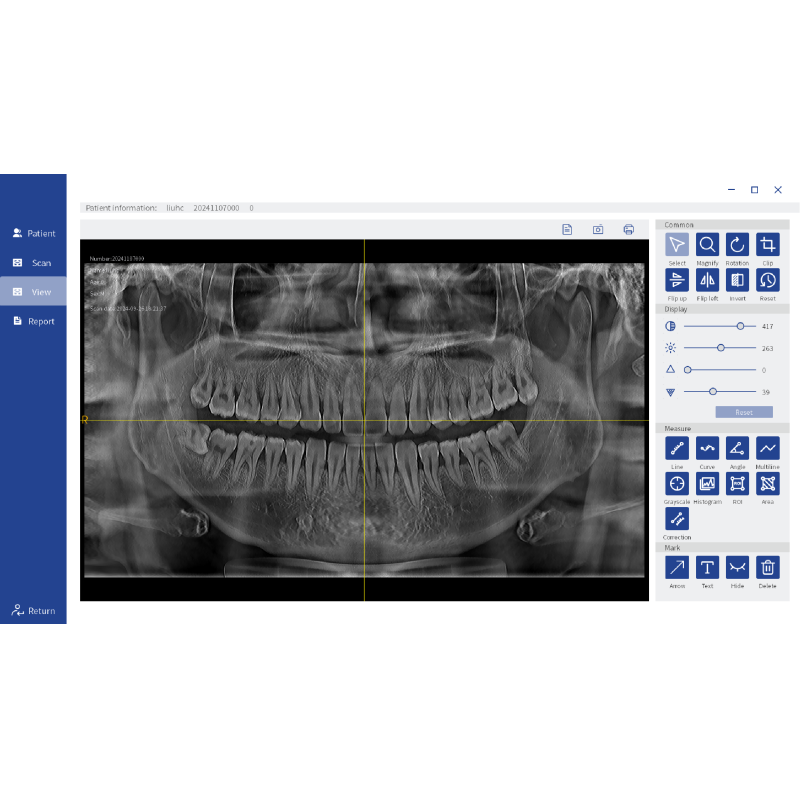
Task: Pick the Line measure tool
Action: click(x=677, y=448)
